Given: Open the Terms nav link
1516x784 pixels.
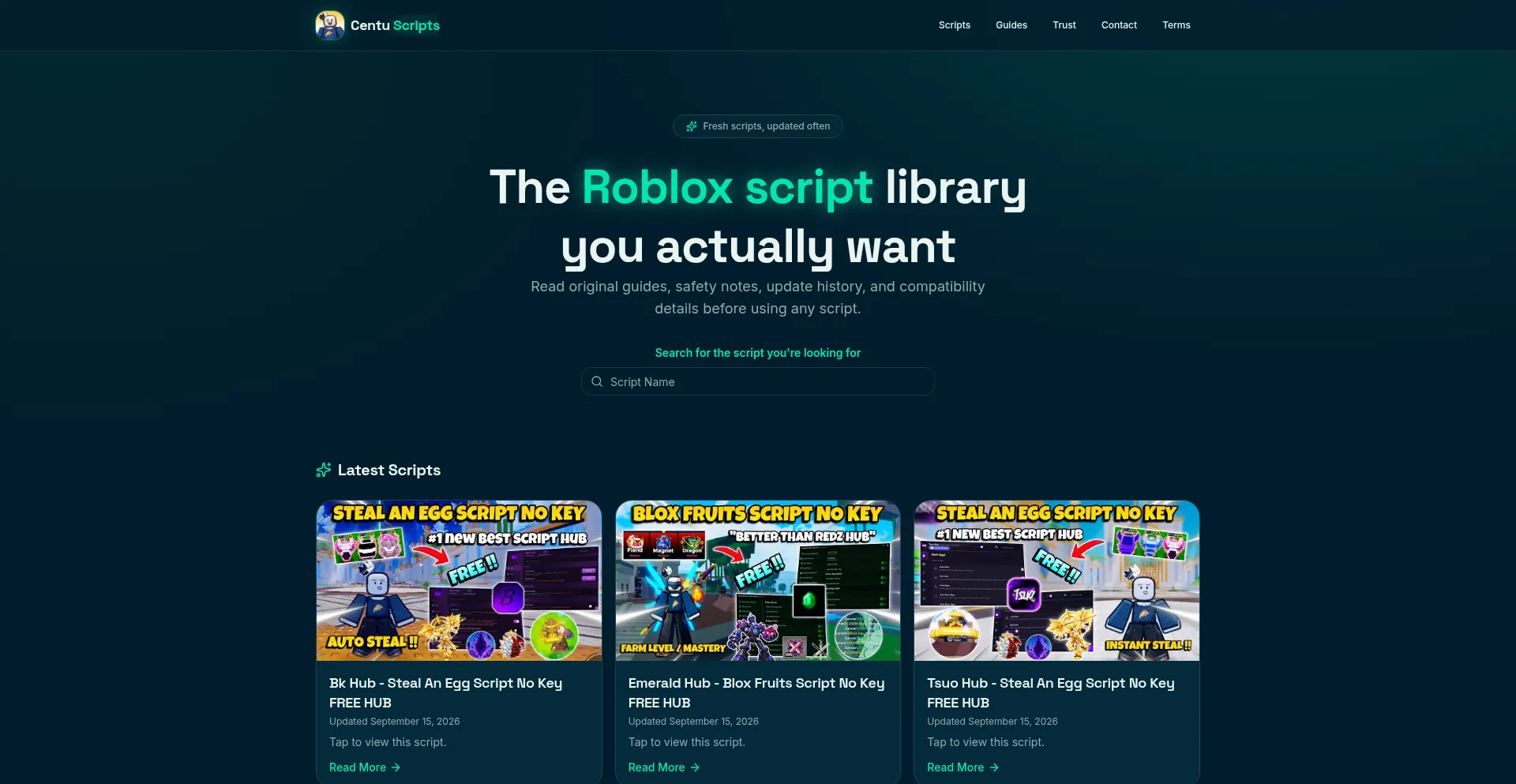Looking at the screenshot, I should (1176, 25).
